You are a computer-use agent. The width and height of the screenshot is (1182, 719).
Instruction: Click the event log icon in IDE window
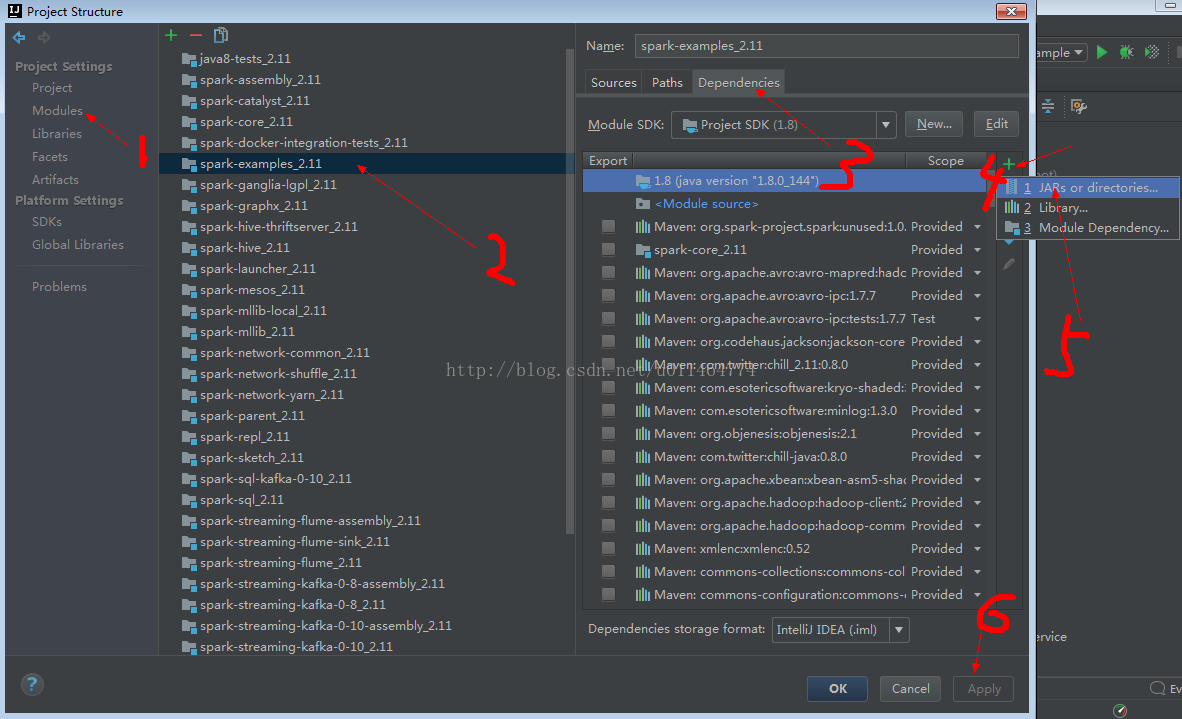(x=1157, y=688)
